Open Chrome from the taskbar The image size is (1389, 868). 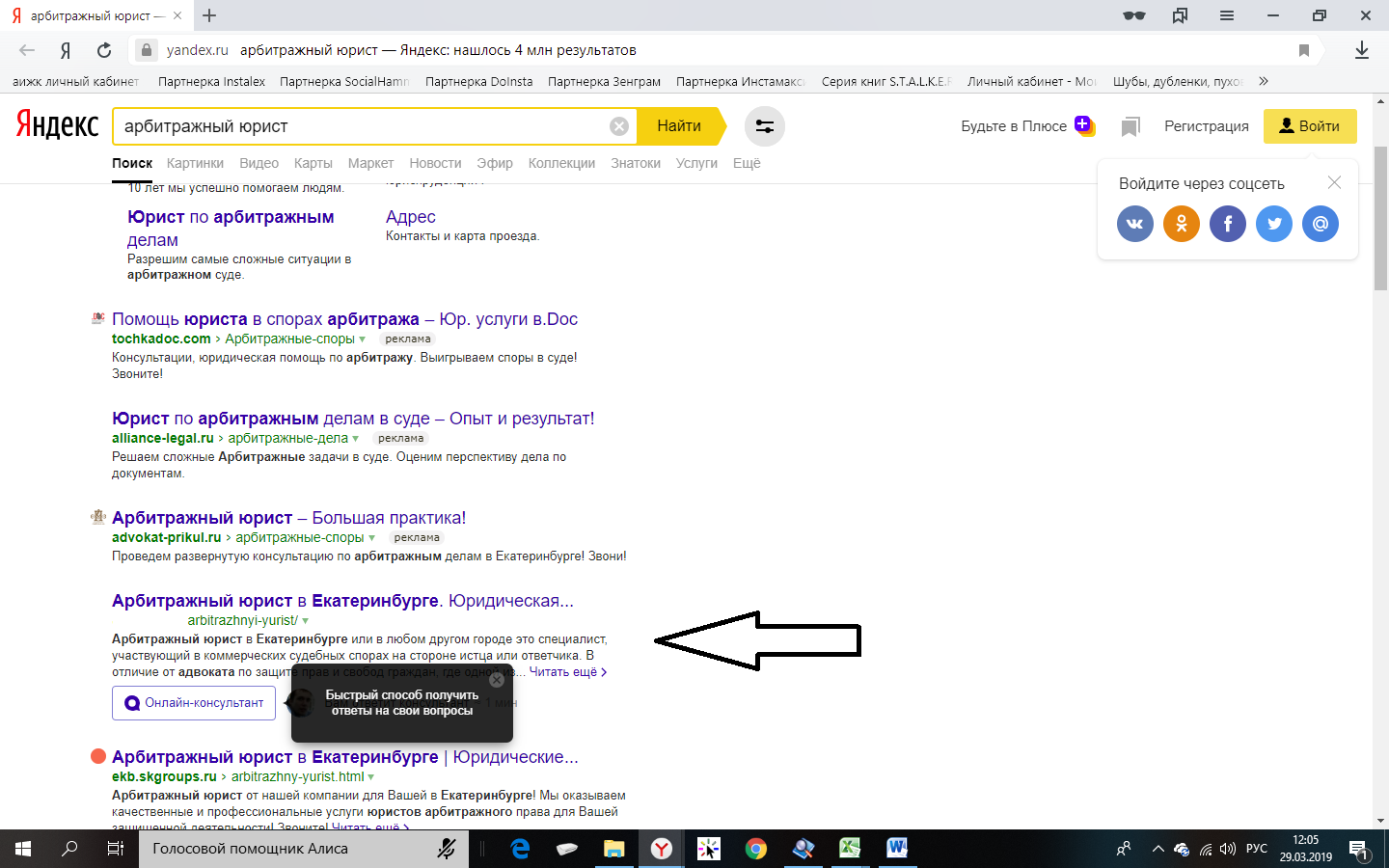point(756,849)
